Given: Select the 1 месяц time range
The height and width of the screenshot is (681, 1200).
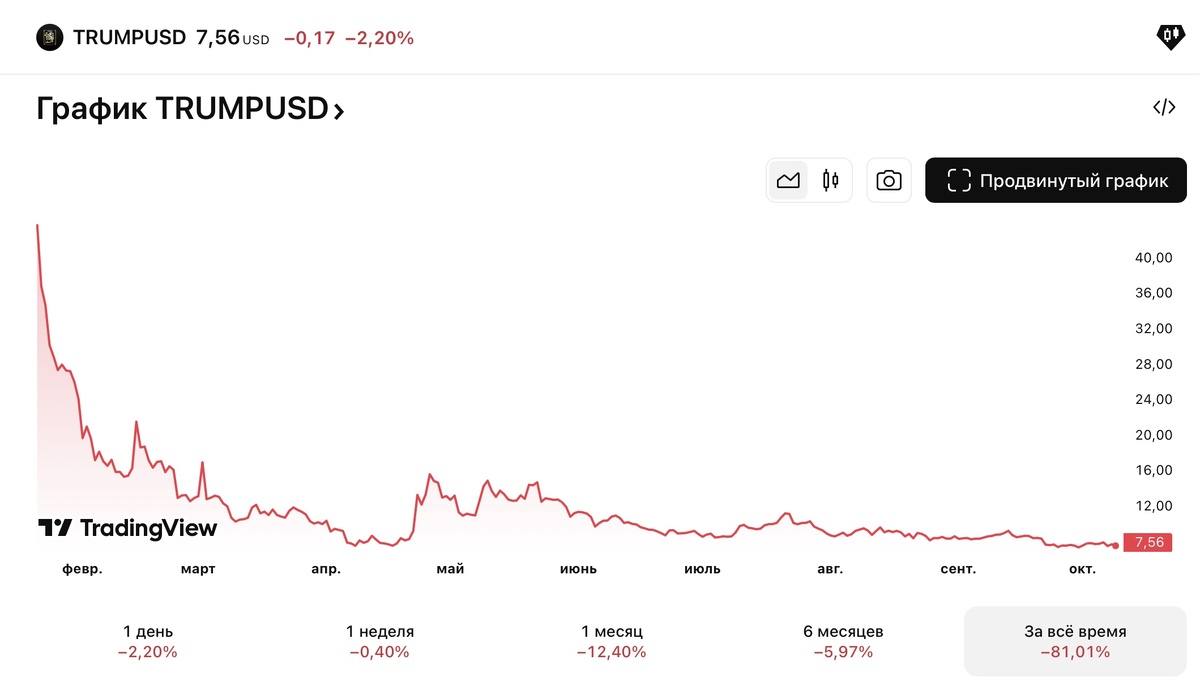Looking at the screenshot, I should [611, 641].
